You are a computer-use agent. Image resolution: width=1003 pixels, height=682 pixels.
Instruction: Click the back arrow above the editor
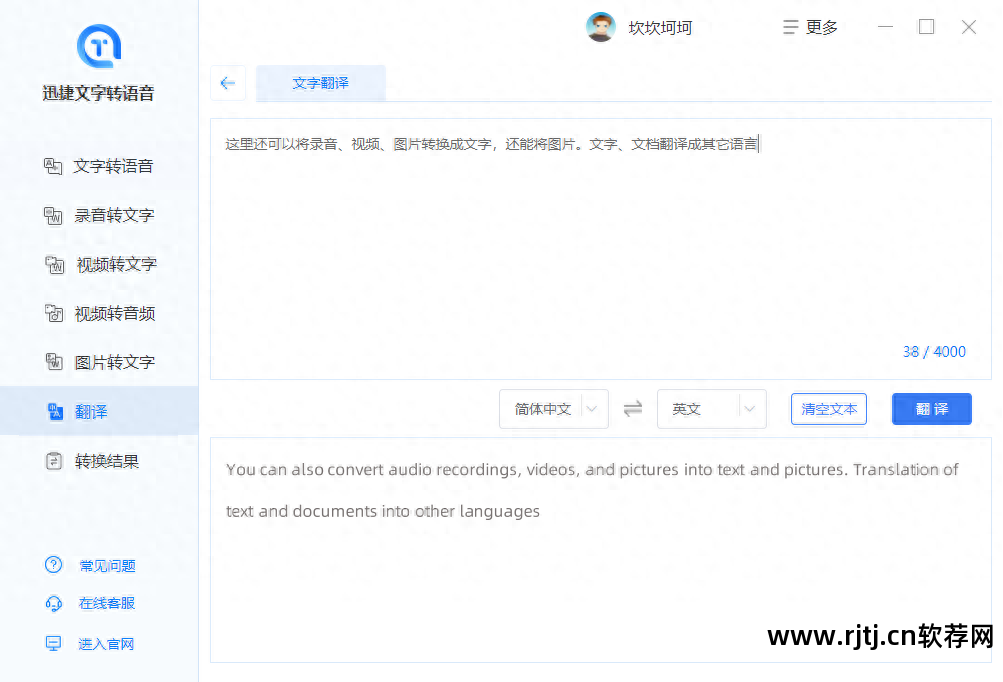coord(227,83)
